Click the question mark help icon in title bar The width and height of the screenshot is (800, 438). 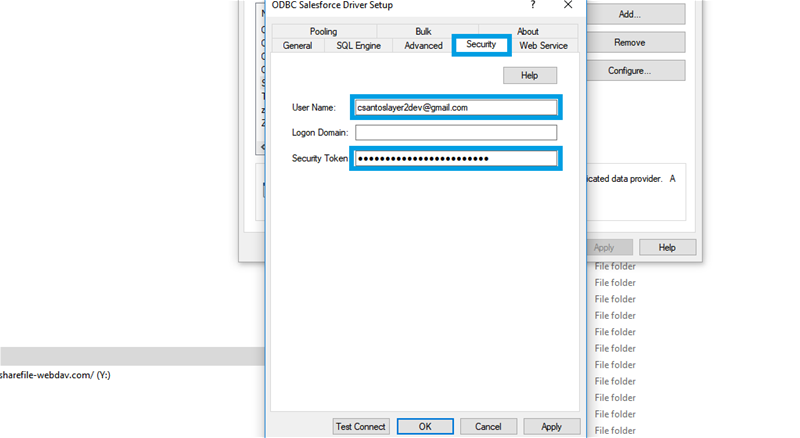532,5
